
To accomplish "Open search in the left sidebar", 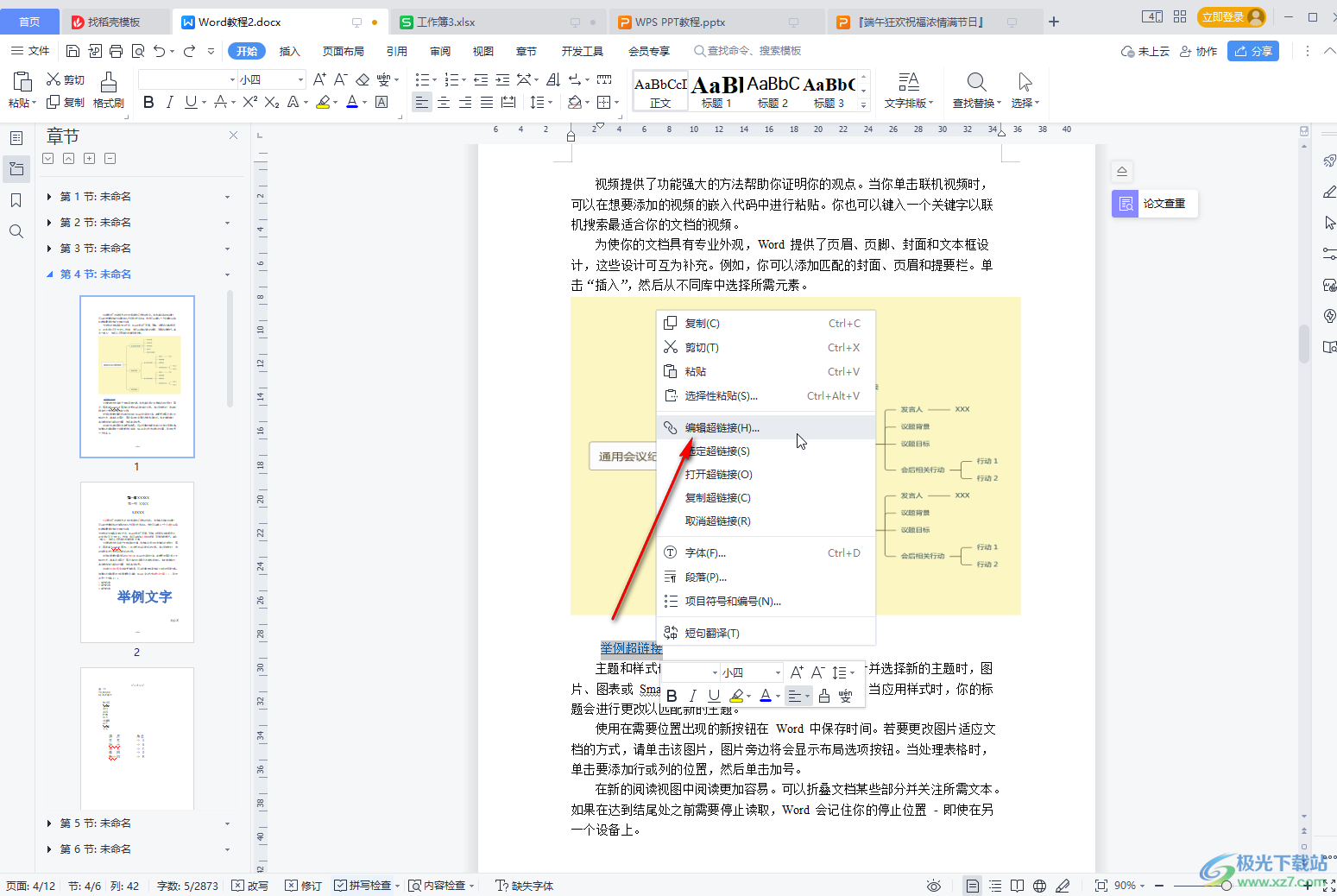I will pos(16,231).
